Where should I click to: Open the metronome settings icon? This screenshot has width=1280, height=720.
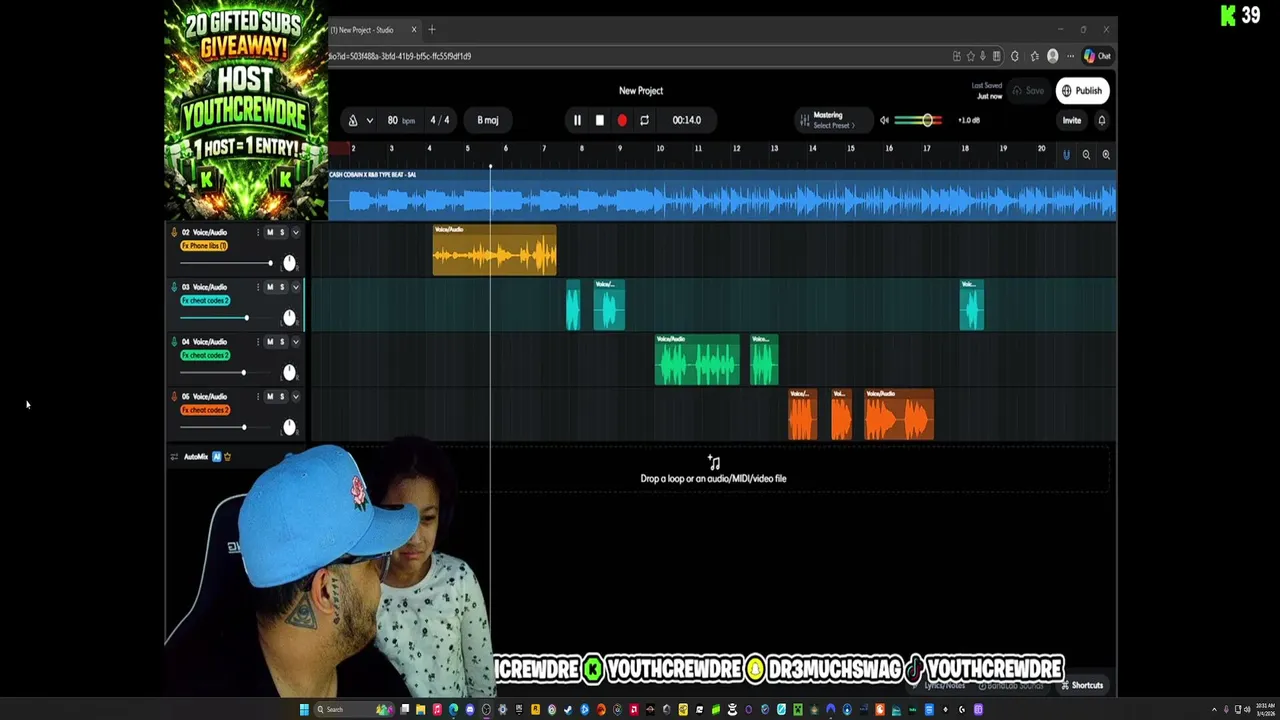click(352, 120)
